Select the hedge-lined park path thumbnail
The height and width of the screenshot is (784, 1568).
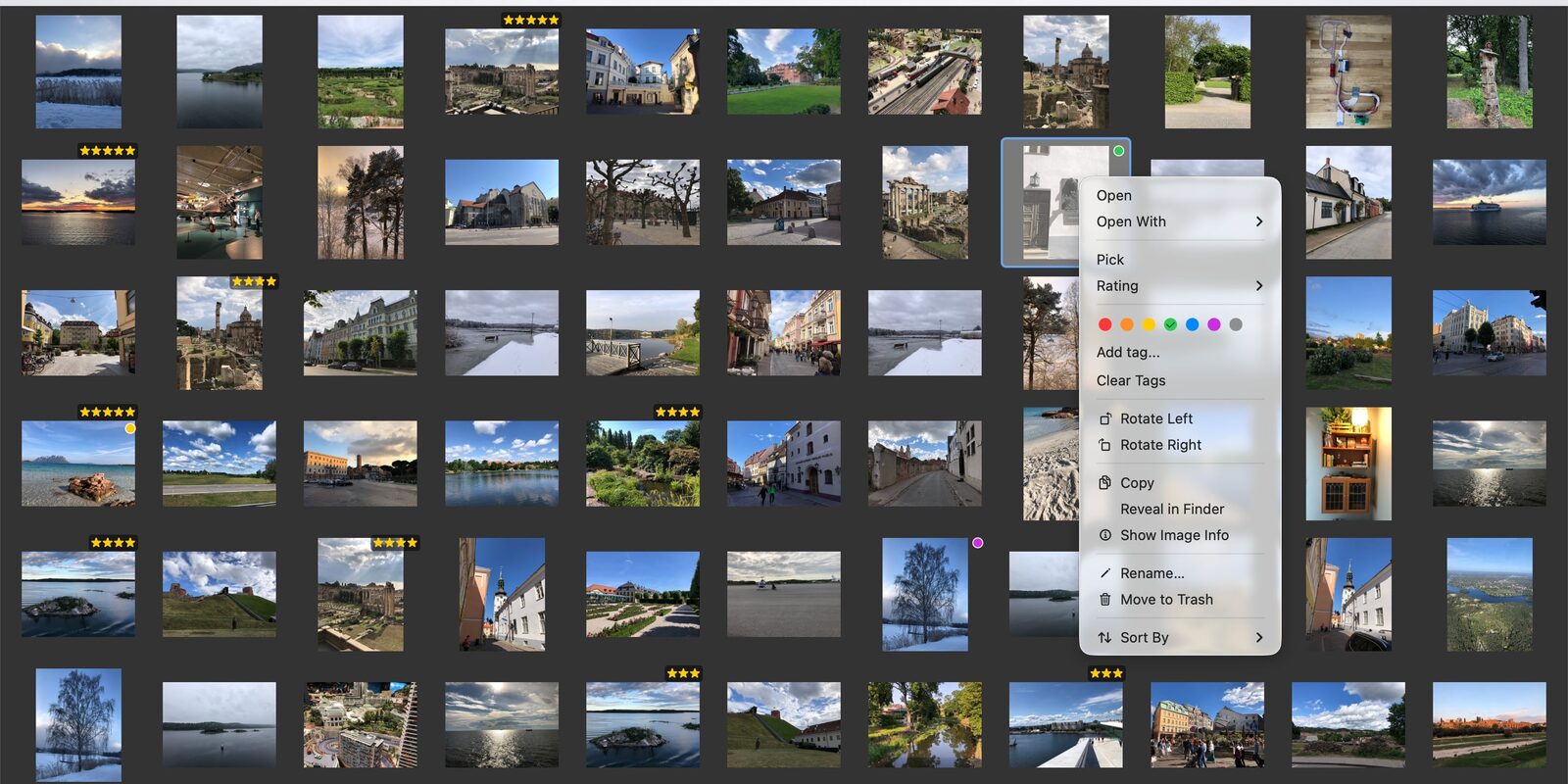[x=1207, y=72]
